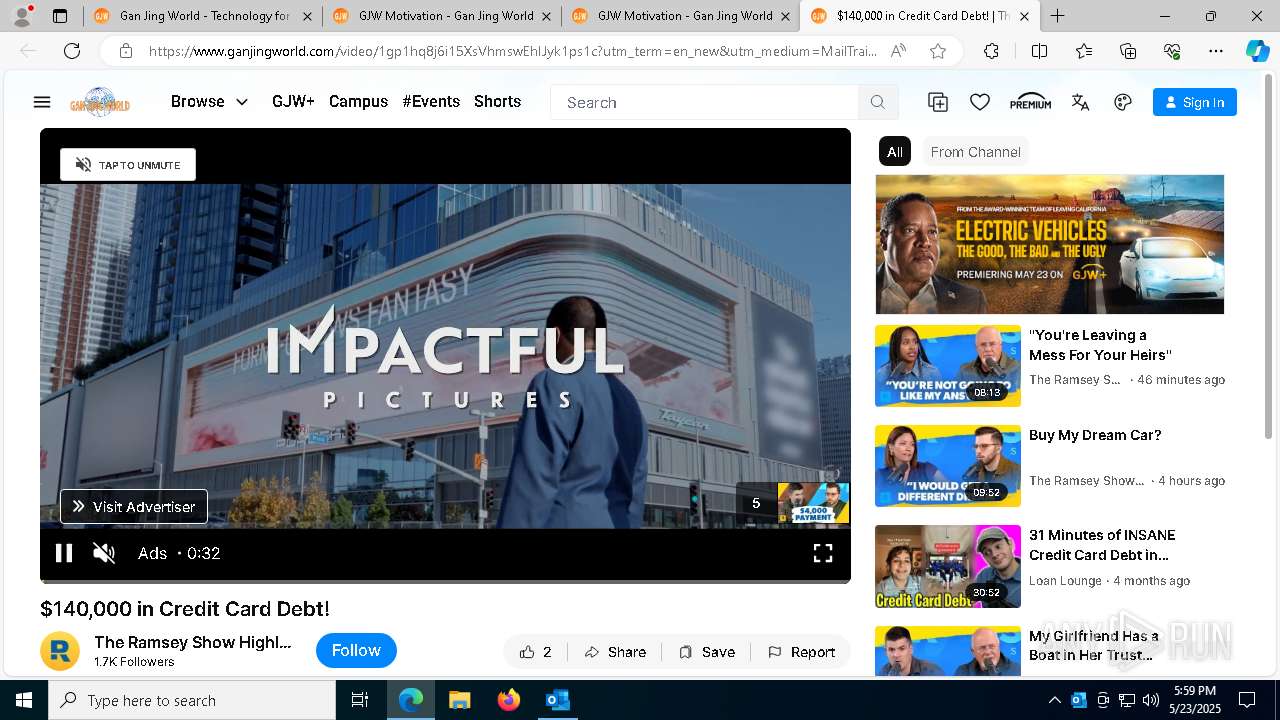This screenshot has height=720, width=1280.
Task: Close the $140,000 in Credit Card Debt tab
Action: [1024, 16]
